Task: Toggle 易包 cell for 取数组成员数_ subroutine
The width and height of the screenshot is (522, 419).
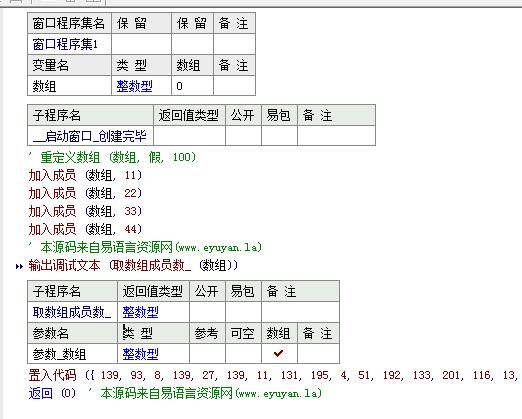Action: coord(243,312)
